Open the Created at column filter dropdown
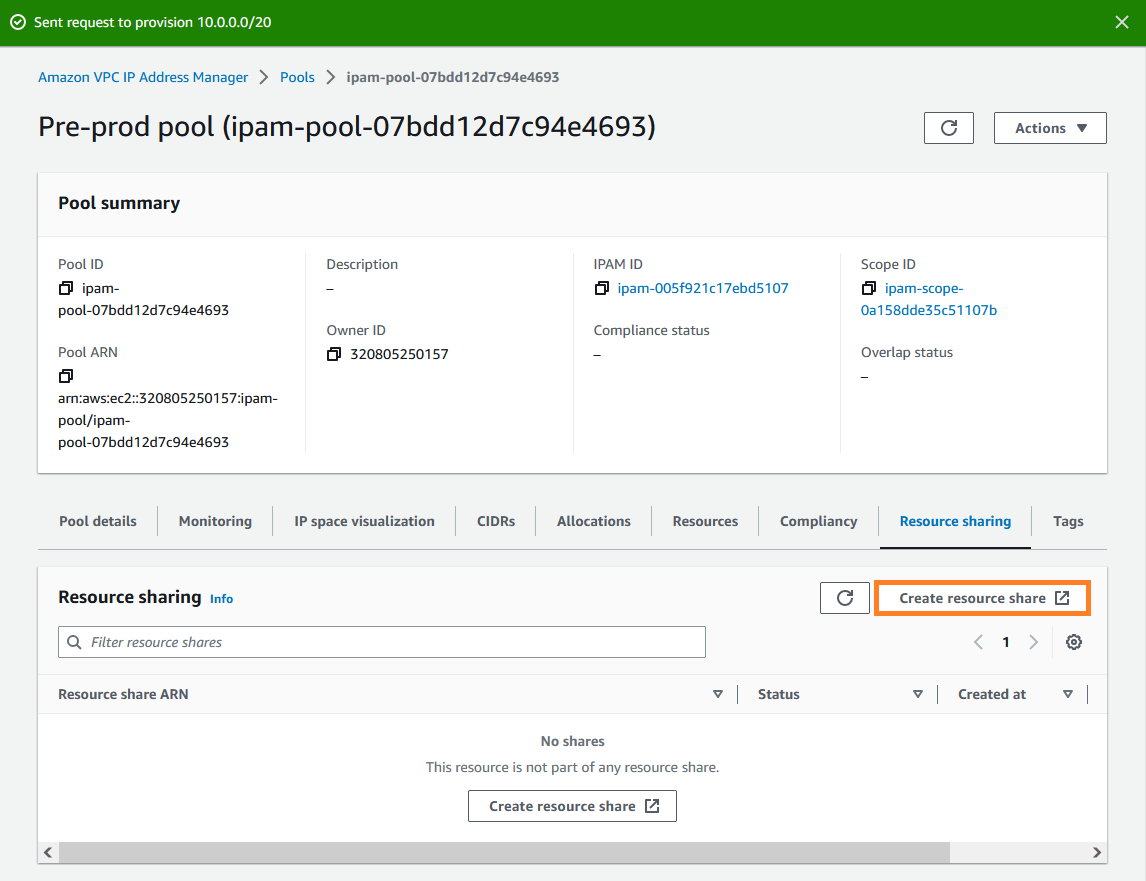Screen dimensions: 1146x881 pyautogui.click(x=1067, y=693)
